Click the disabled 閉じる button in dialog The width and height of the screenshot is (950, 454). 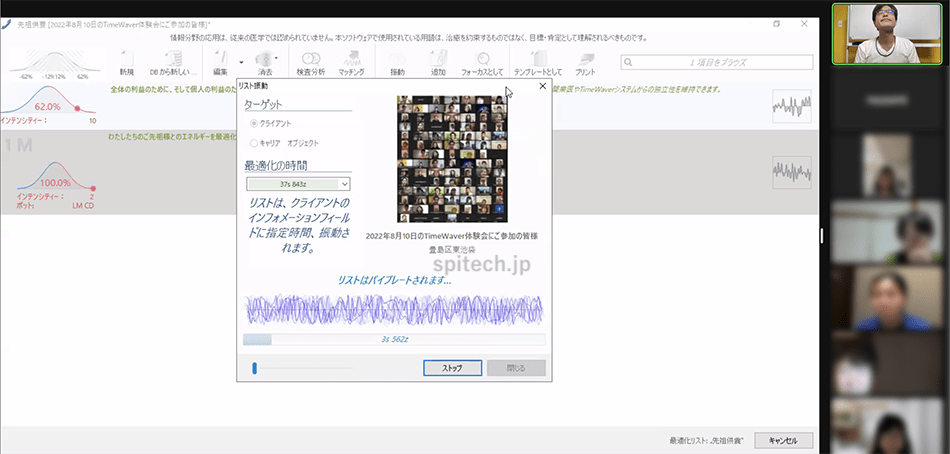[x=516, y=368]
